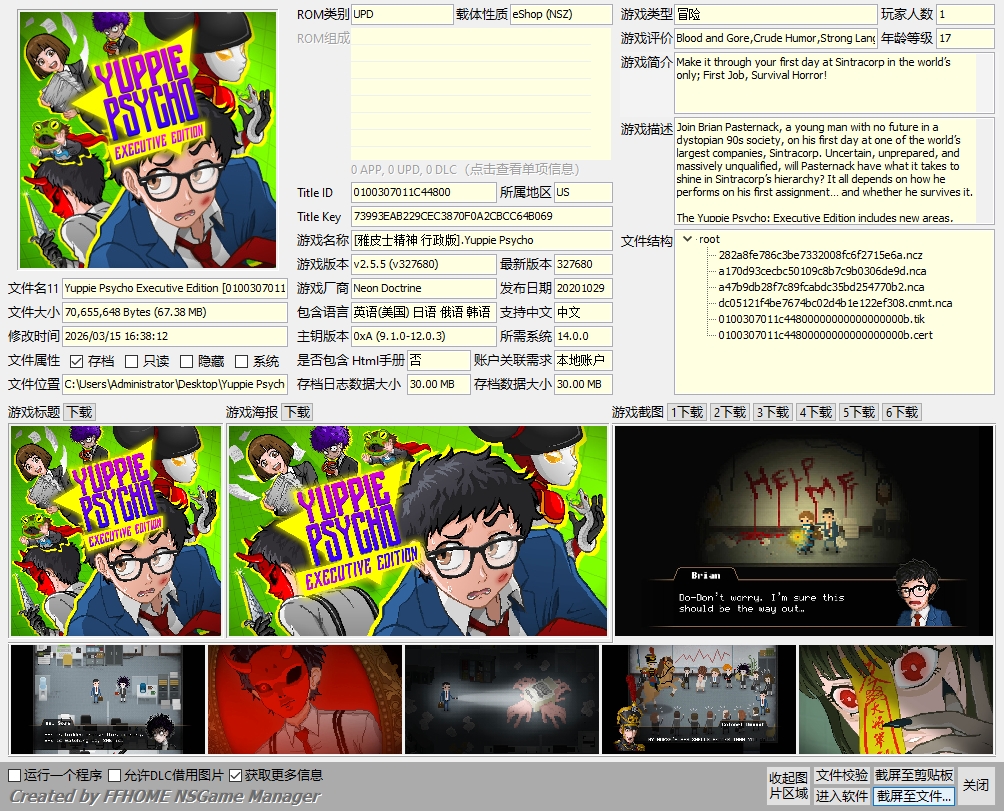
Task: Toggle the 存档 file attribute checkbox
Action: 77,361
